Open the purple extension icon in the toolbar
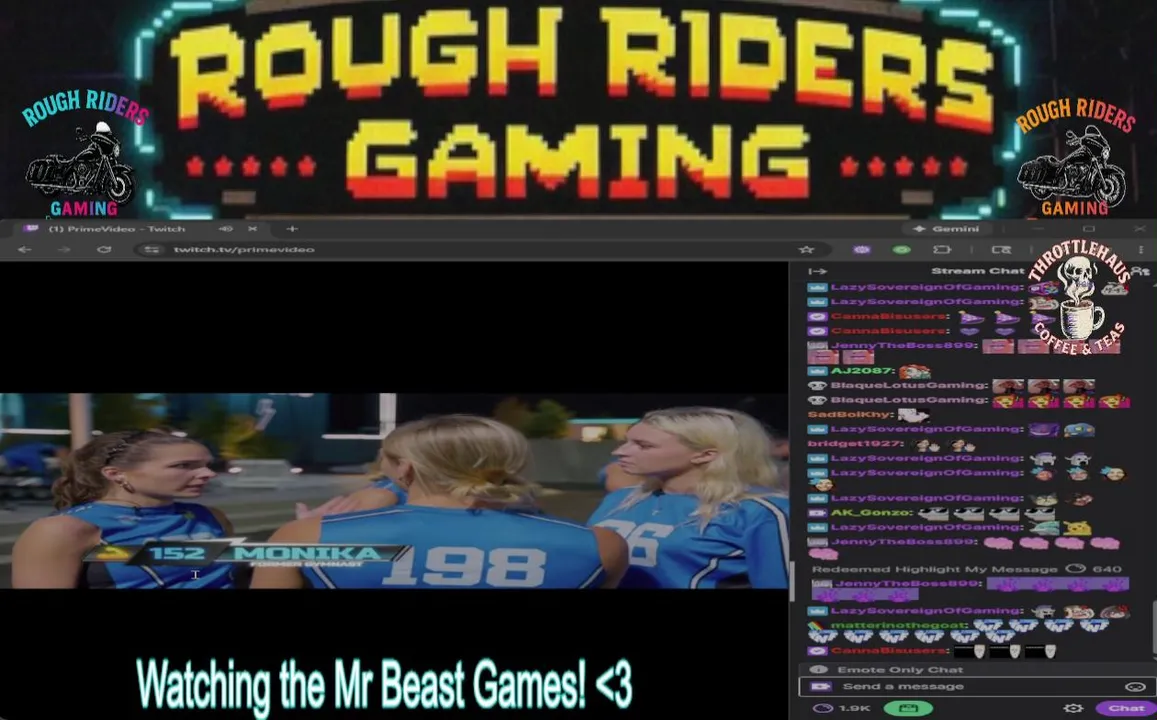Screen dimensions: 1157x720 pyautogui.click(x=861, y=250)
